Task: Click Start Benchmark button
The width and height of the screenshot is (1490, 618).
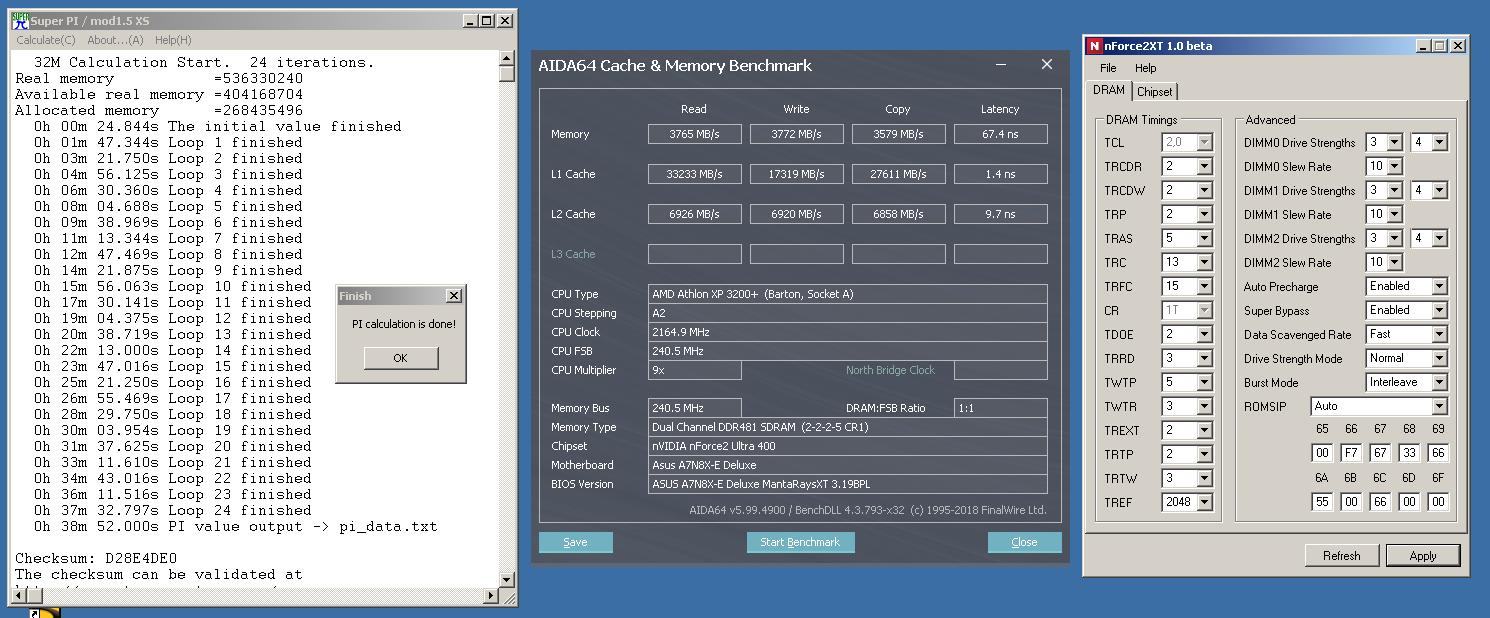Action: tap(800, 542)
